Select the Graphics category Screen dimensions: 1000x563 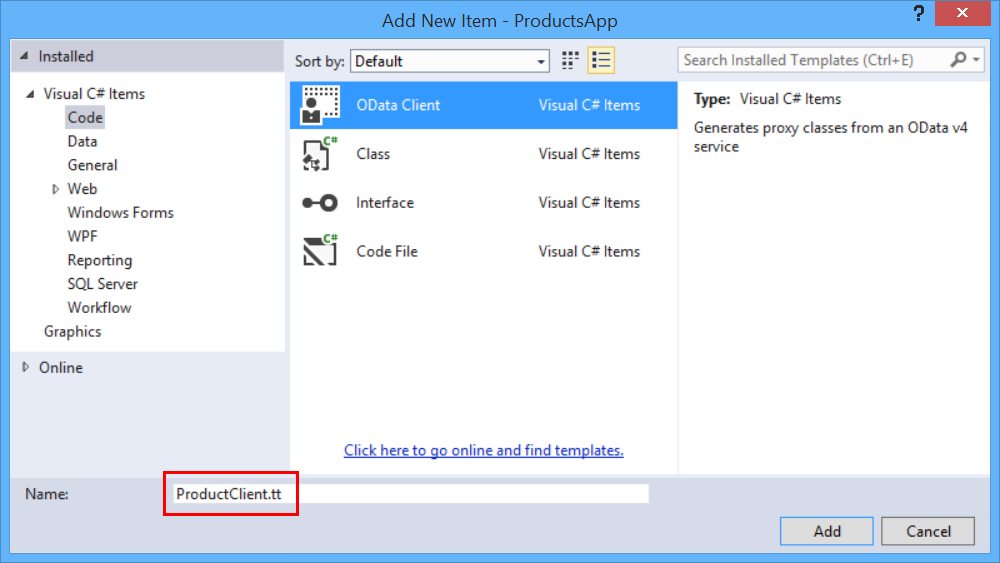coord(72,332)
